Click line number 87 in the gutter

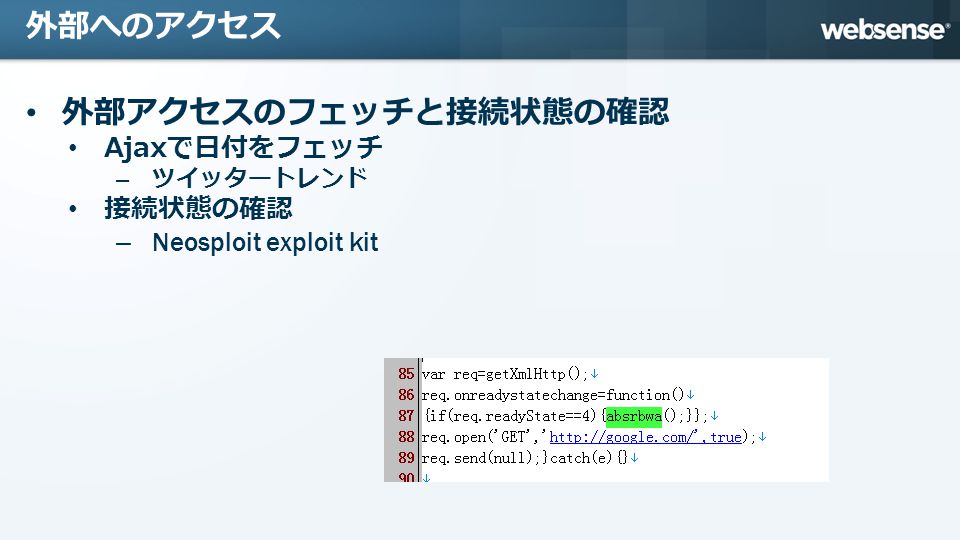[406, 416]
